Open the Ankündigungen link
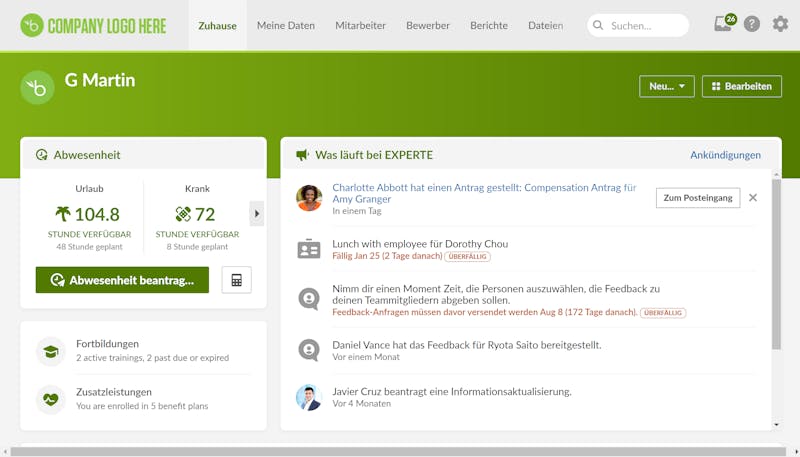 coord(725,155)
